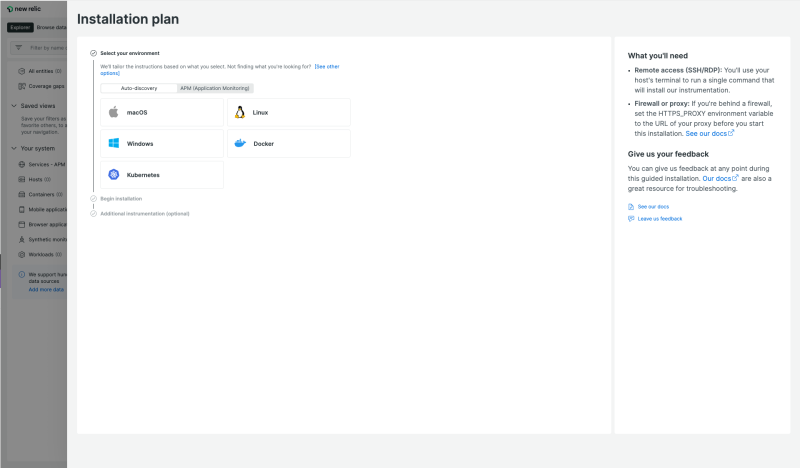Open 'Our docs' link in feedback paragraph
The height and width of the screenshot is (468, 800).
pos(716,179)
